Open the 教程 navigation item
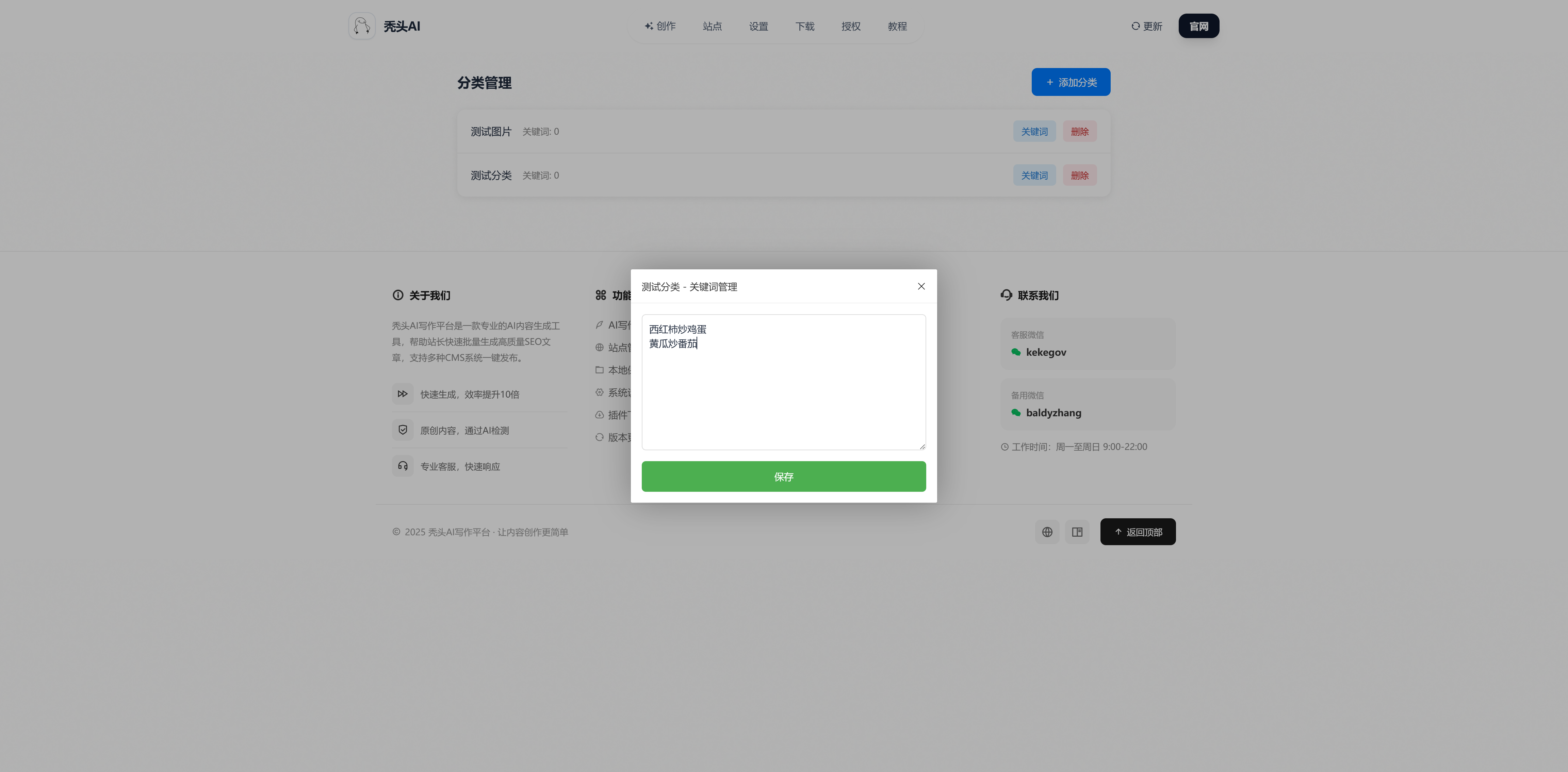The height and width of the screenshot is (772, 1568). coord(897,26)
